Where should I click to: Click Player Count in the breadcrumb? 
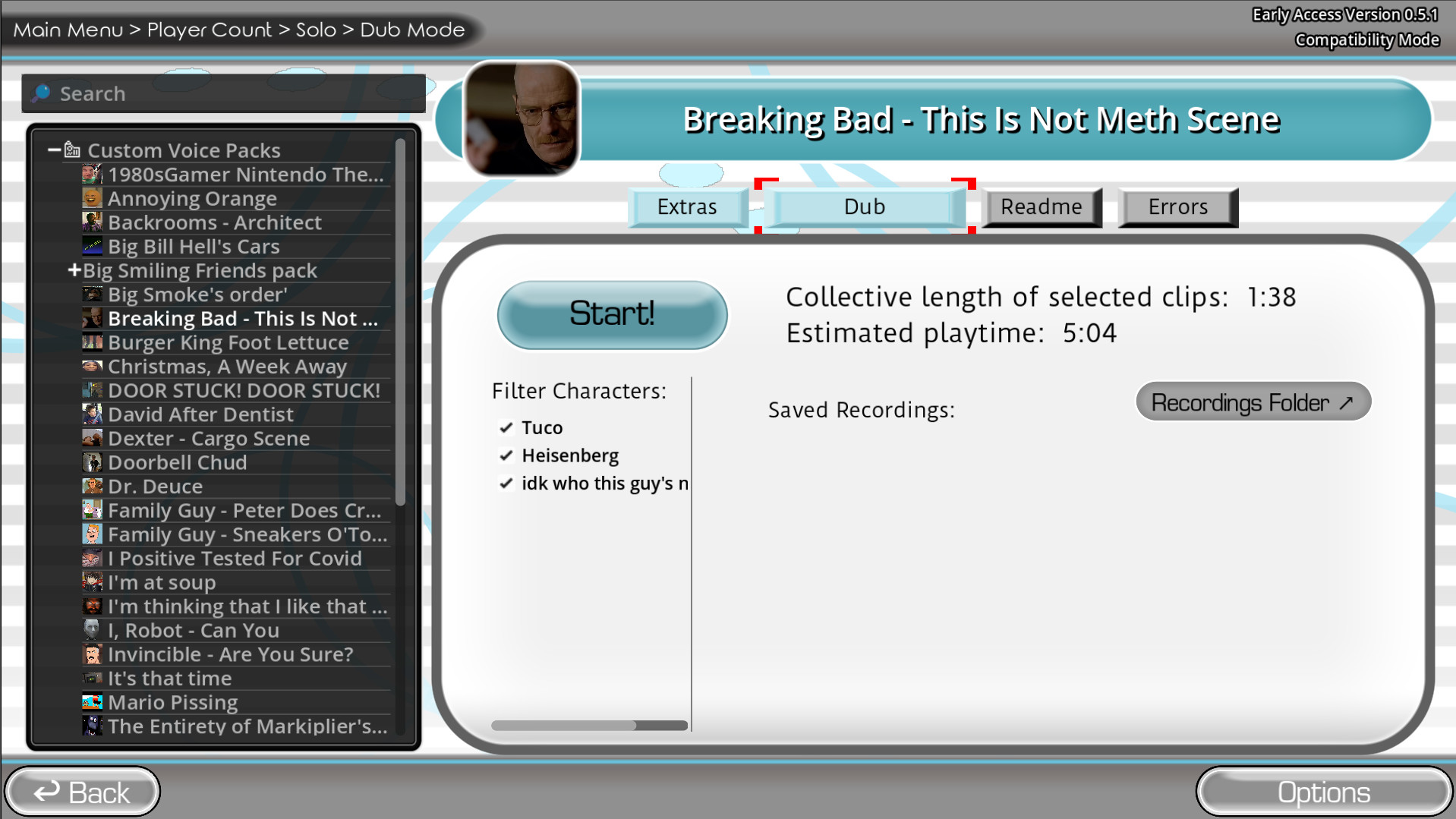[210, 30]
